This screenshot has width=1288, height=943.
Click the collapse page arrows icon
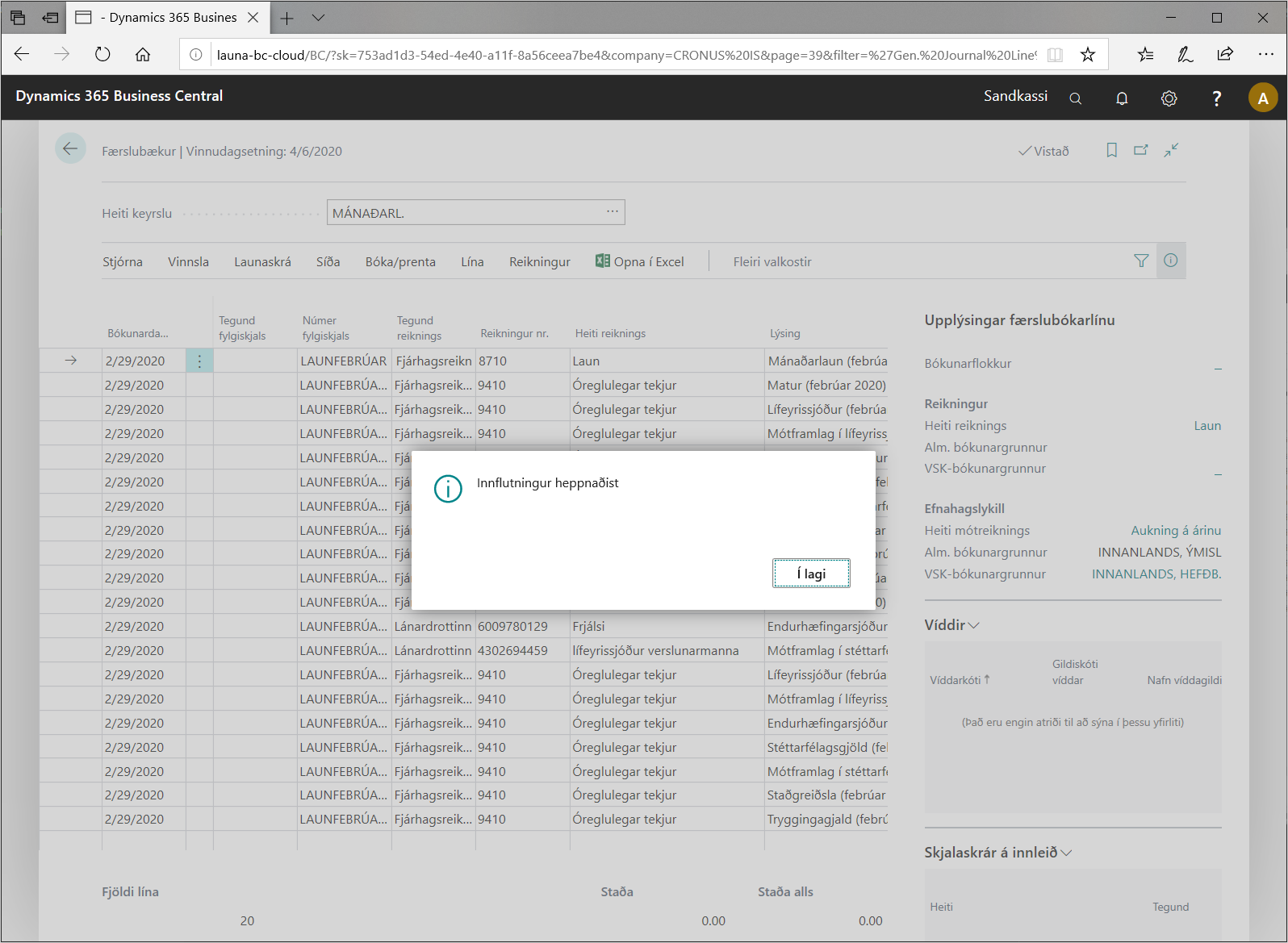point(1171,150)
